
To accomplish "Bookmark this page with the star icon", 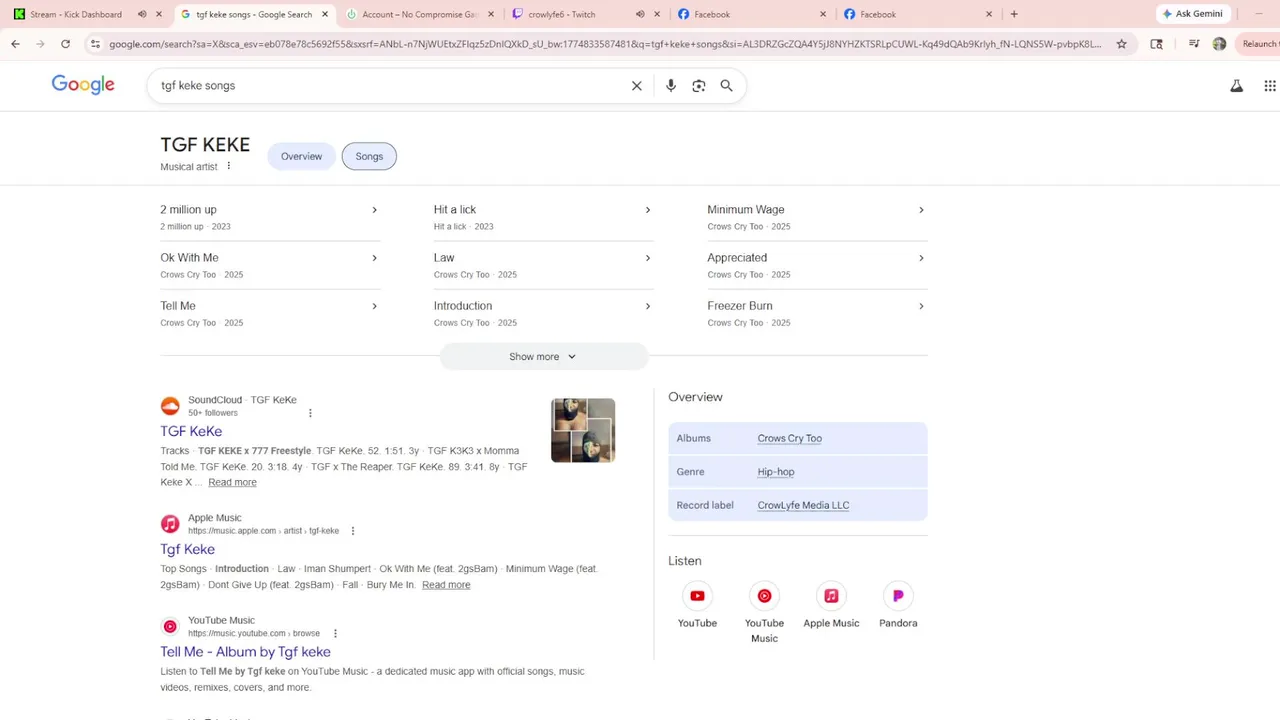I will (1122, 44).
